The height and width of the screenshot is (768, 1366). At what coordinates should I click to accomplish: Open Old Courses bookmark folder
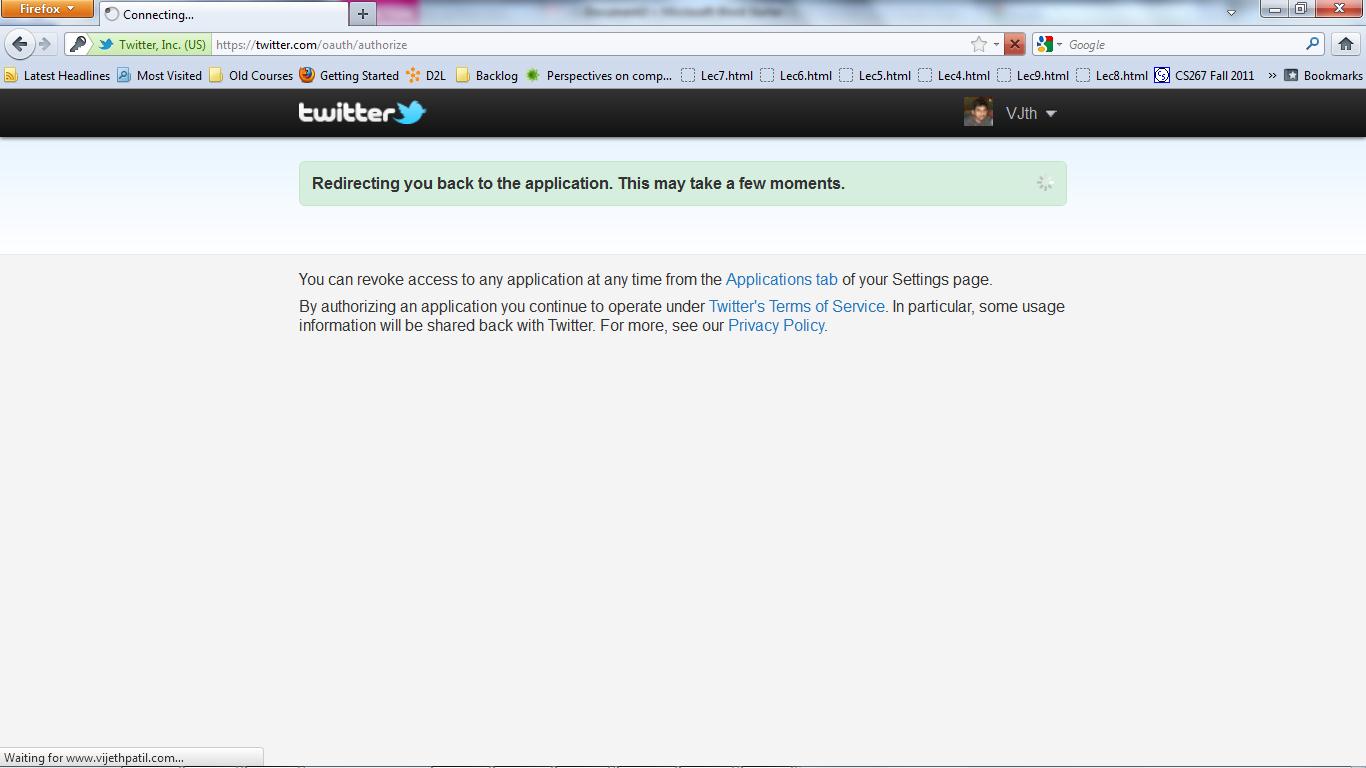point(251,75)
